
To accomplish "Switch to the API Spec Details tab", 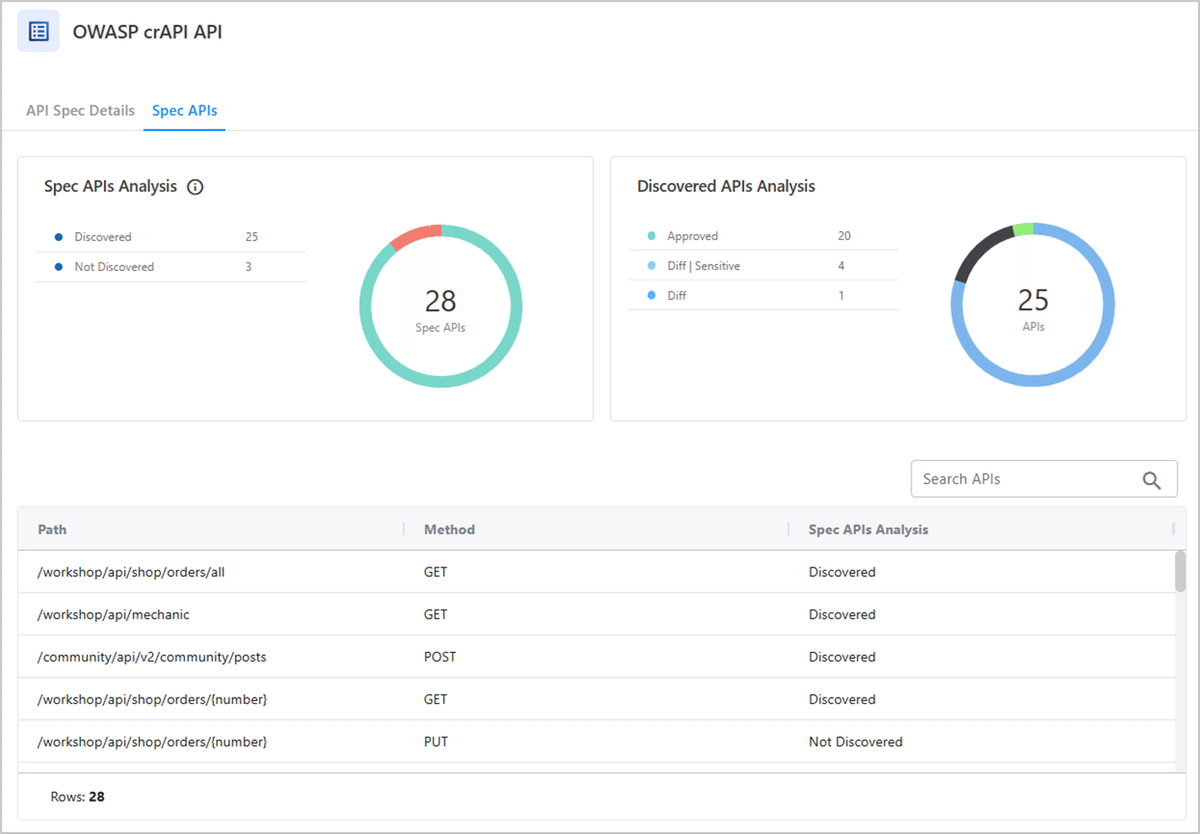I will pos(80,110).
